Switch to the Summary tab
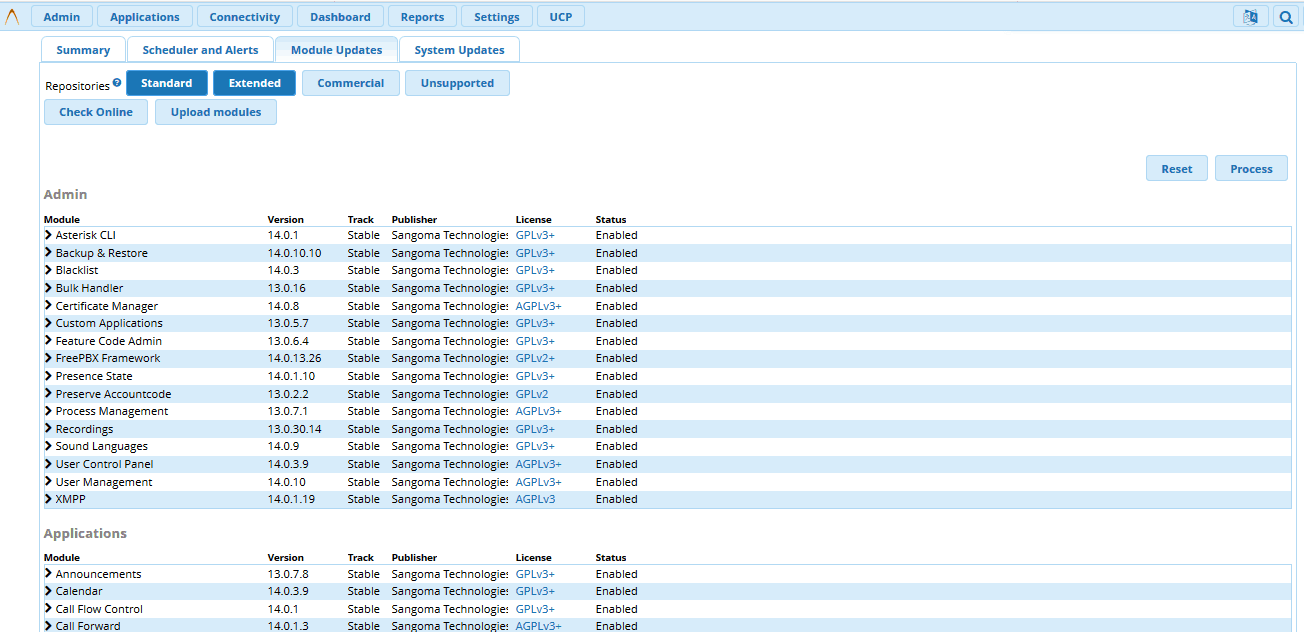 click(83, 50)
